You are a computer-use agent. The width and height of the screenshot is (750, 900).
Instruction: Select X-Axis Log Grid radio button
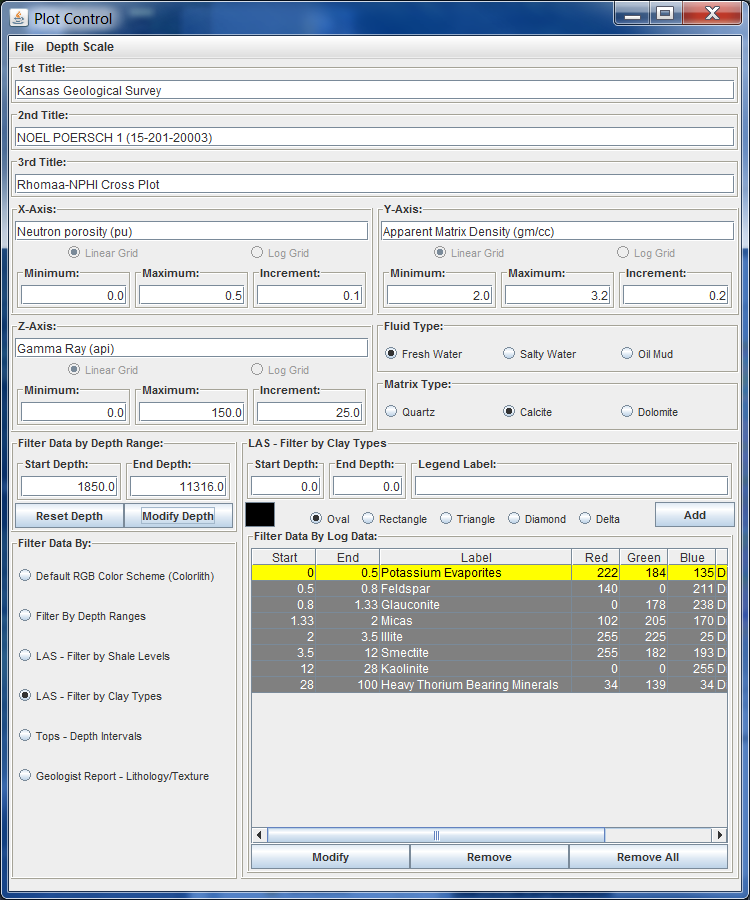pyautogui.click(x=257, y=253)
